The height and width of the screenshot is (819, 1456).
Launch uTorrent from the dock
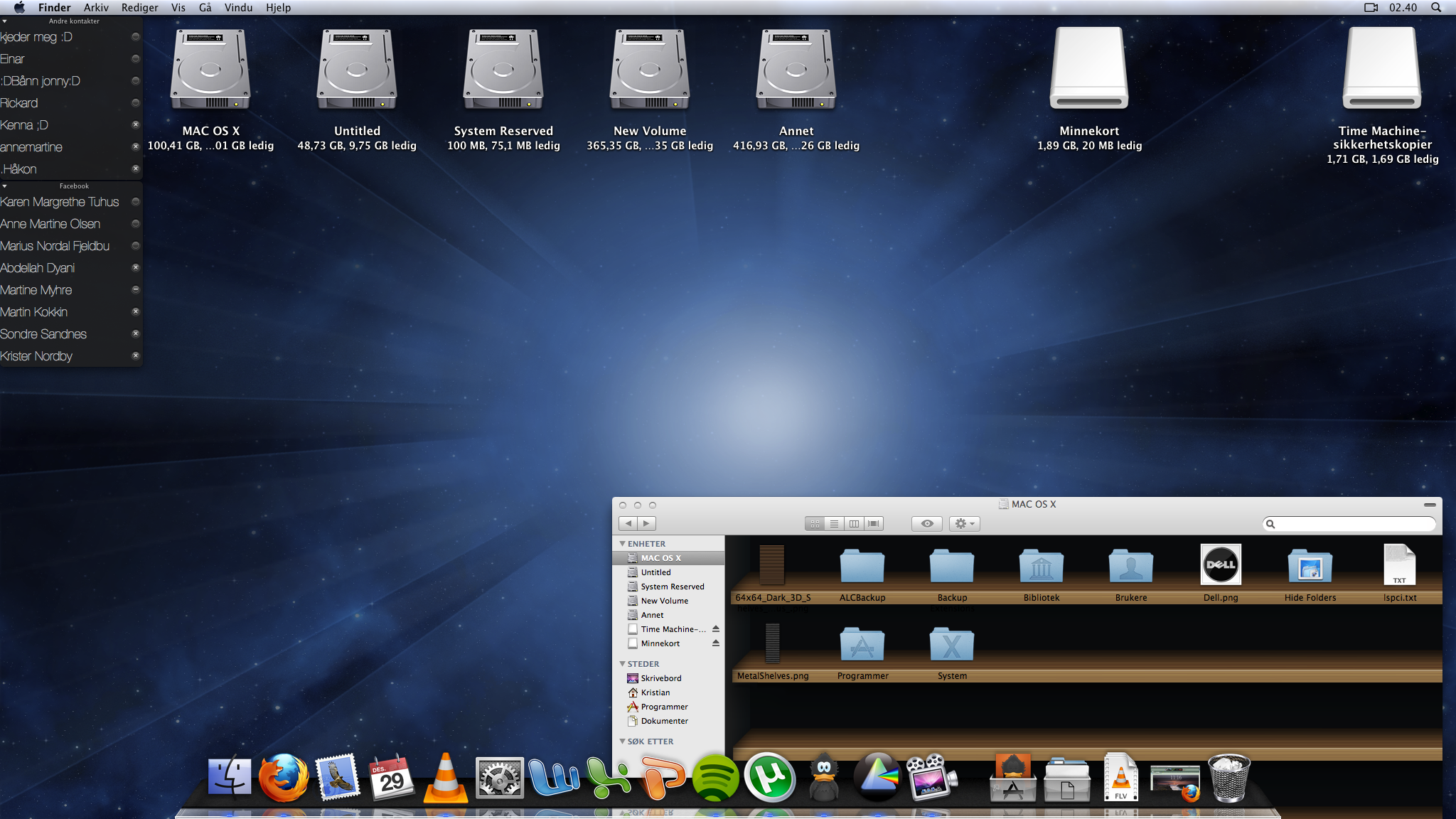pos(769,778)
